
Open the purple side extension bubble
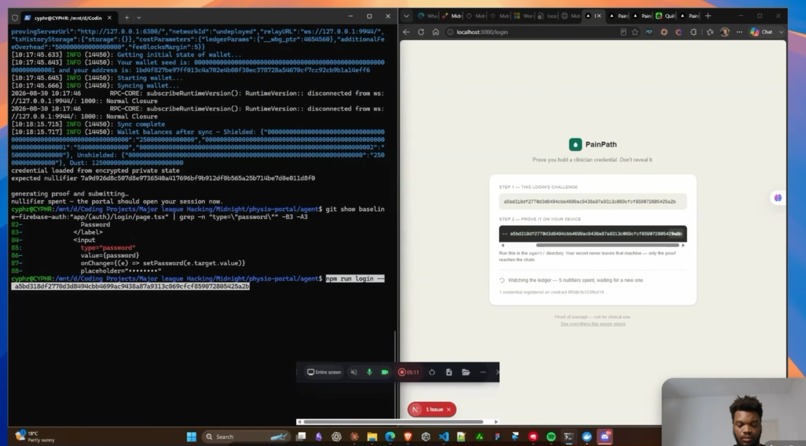778,198
